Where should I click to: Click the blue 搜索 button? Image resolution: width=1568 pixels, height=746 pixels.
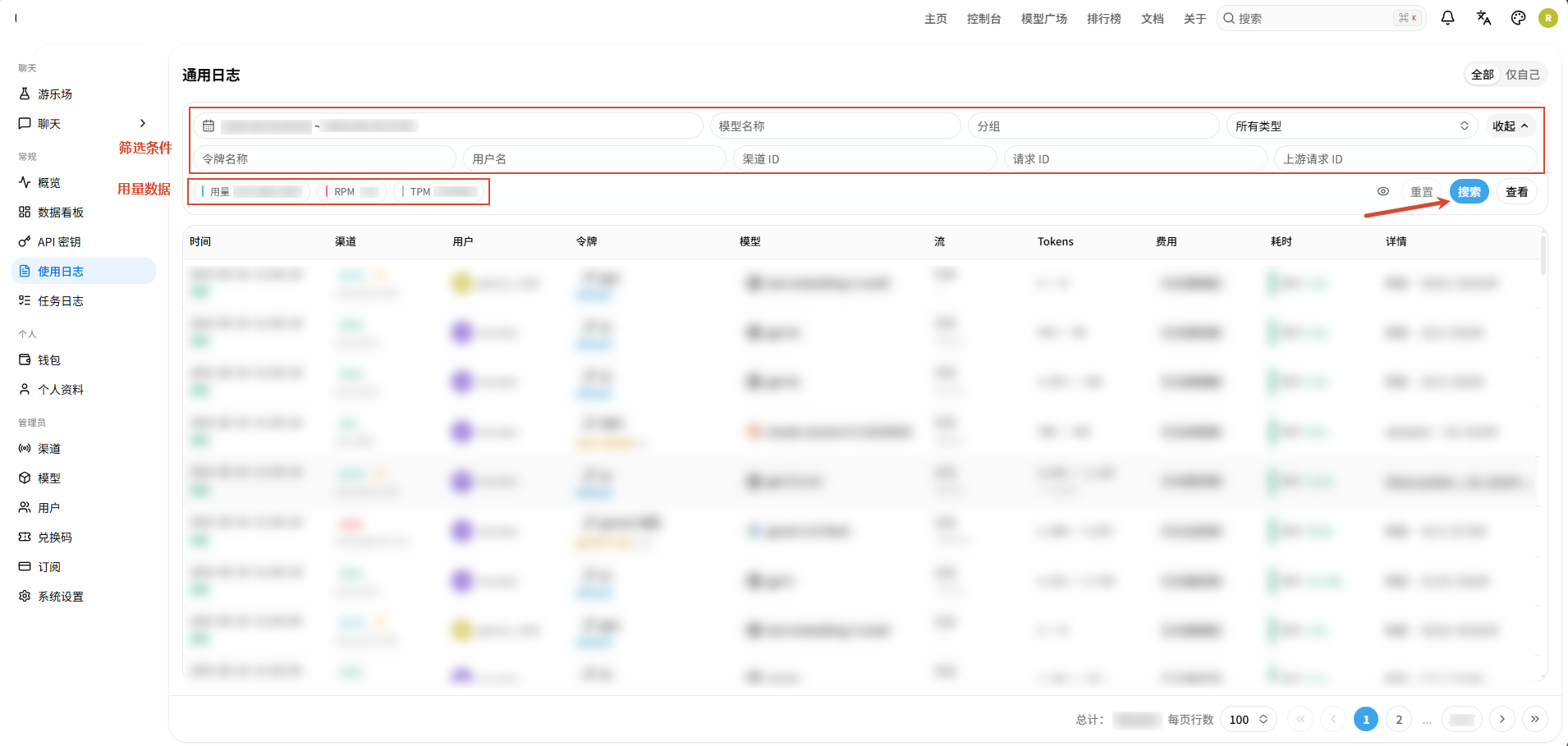point(1469,192)
